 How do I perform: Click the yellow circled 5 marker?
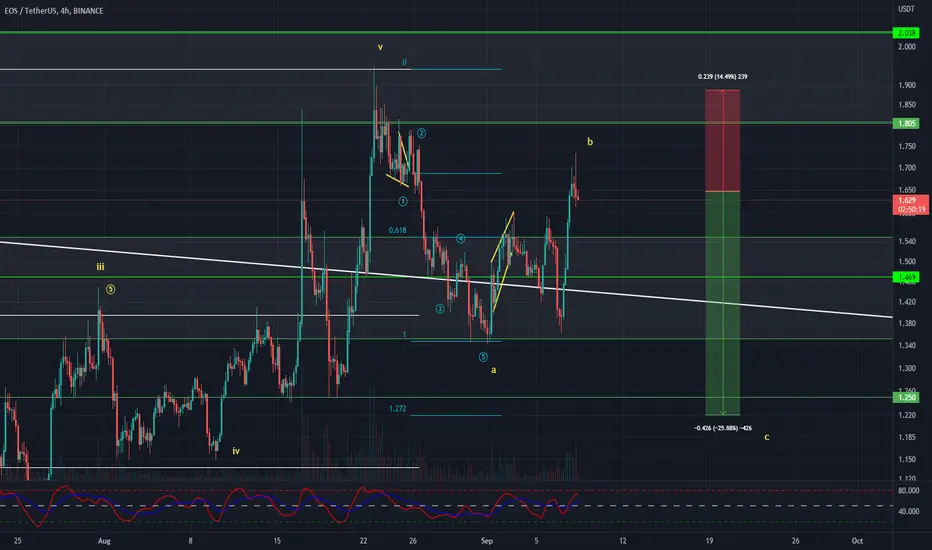[111, 290]
